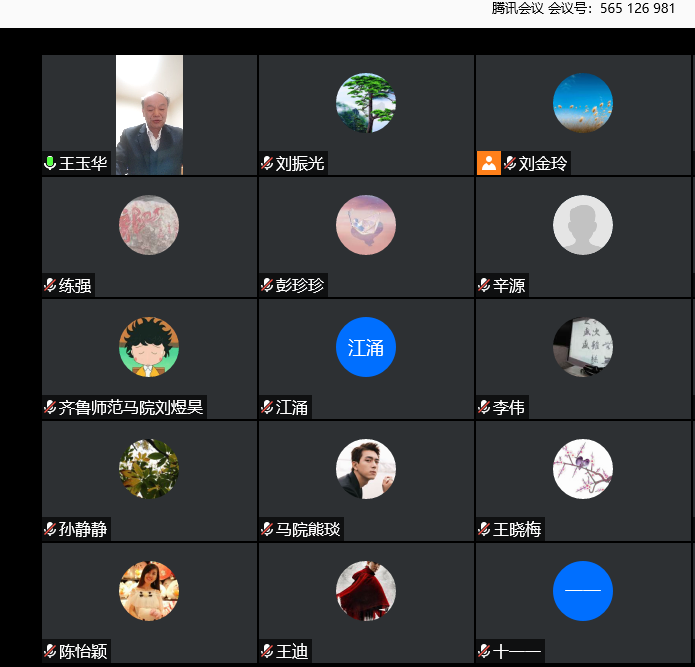Click the muted mic icon beside 辛源
The height and width of the screenshot is (667, 695).
coord(484,285)
